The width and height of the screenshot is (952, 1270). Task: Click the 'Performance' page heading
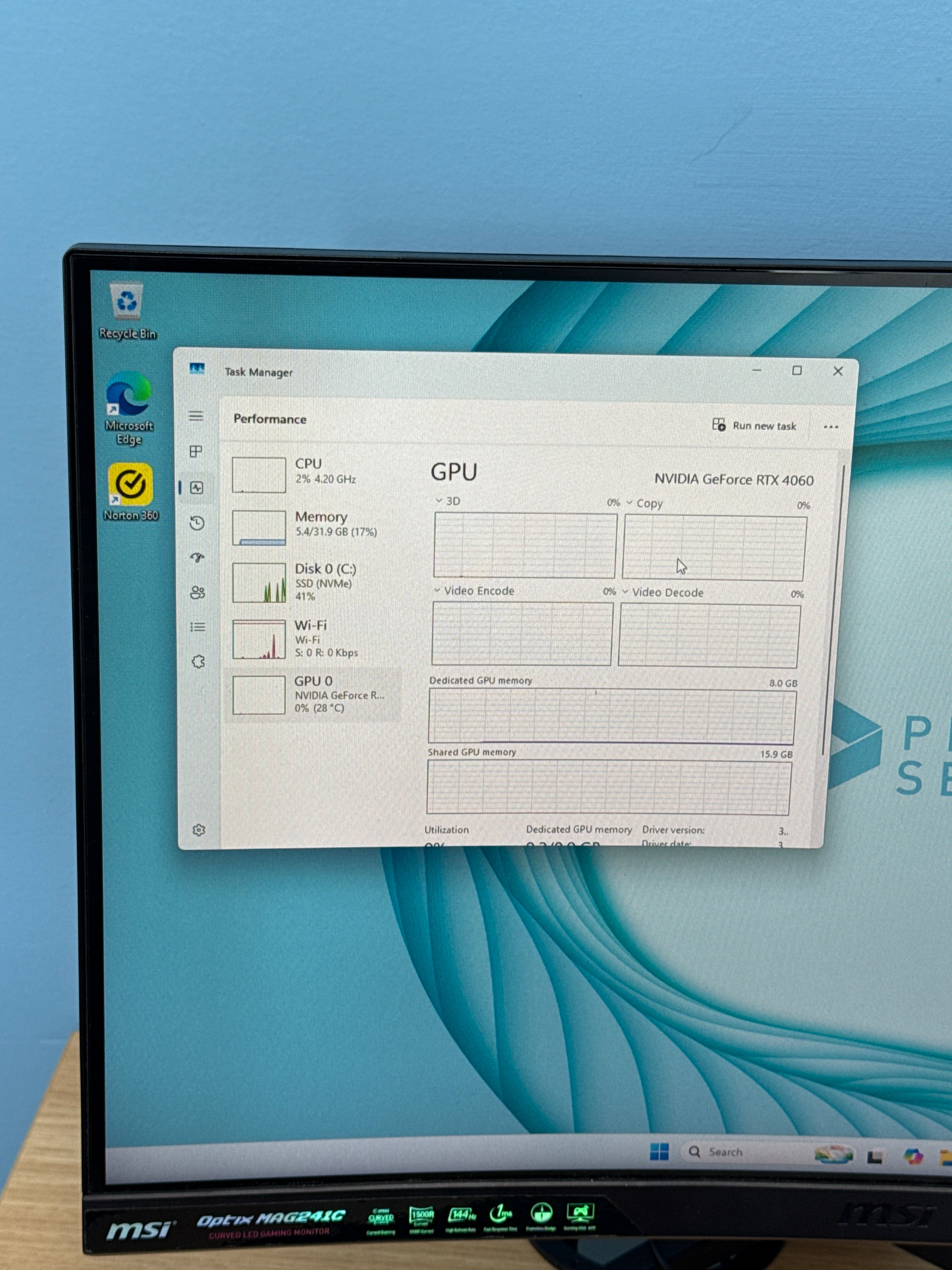(x=270, y=419)
